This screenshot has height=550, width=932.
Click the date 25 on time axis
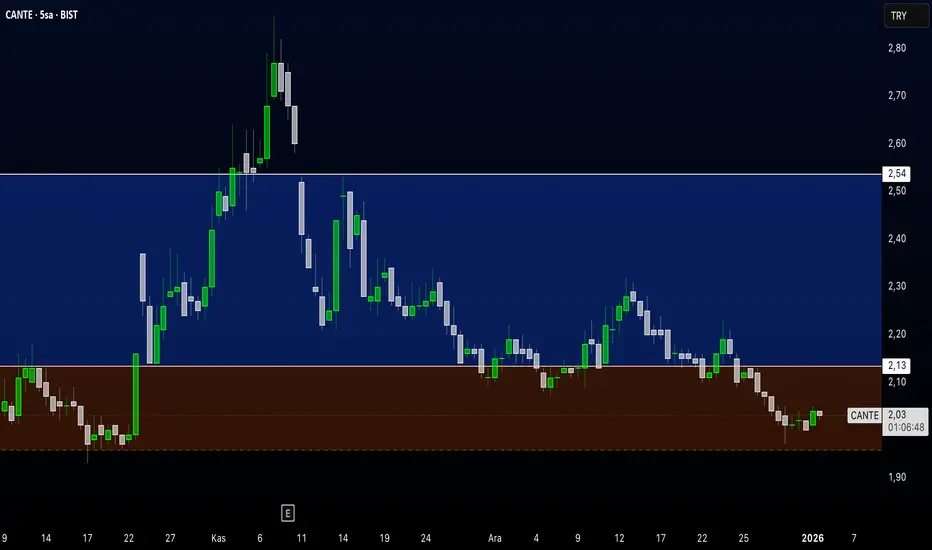coord(744,538)
